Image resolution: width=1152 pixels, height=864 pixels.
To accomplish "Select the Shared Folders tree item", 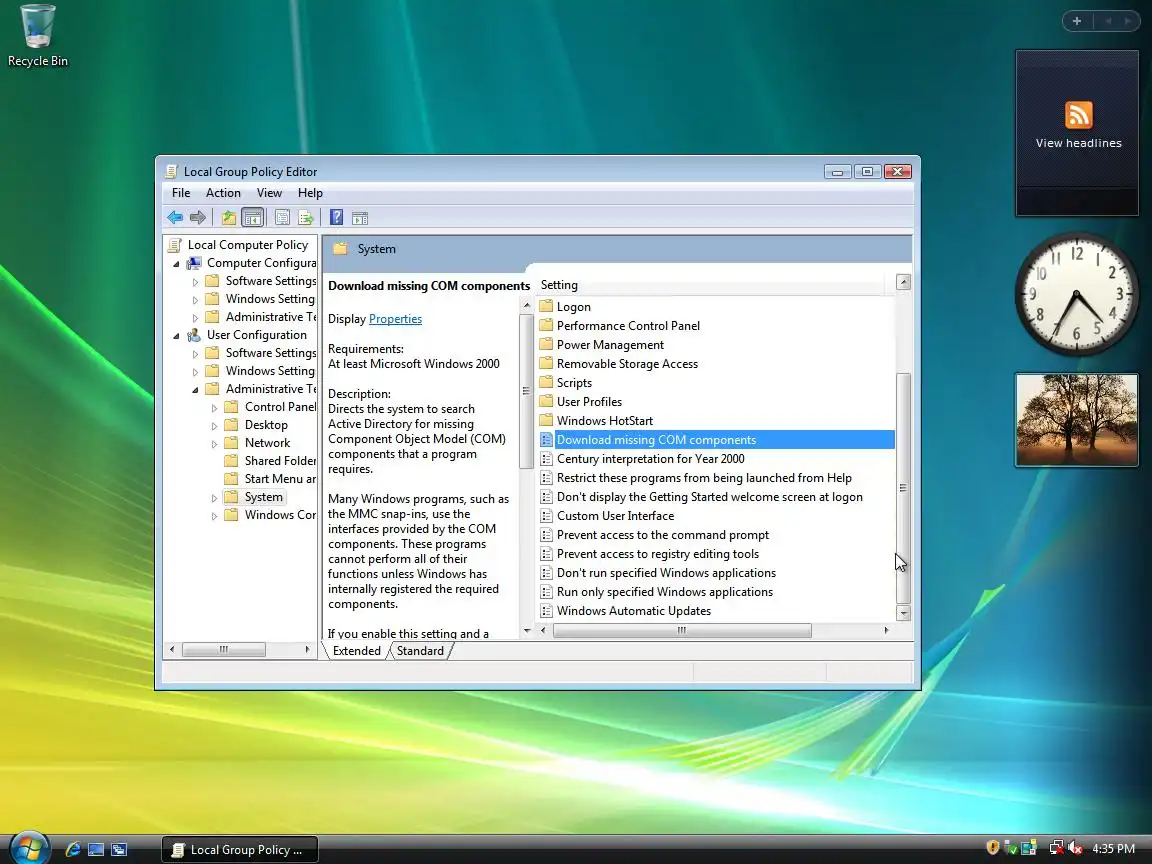I will 280,461.
